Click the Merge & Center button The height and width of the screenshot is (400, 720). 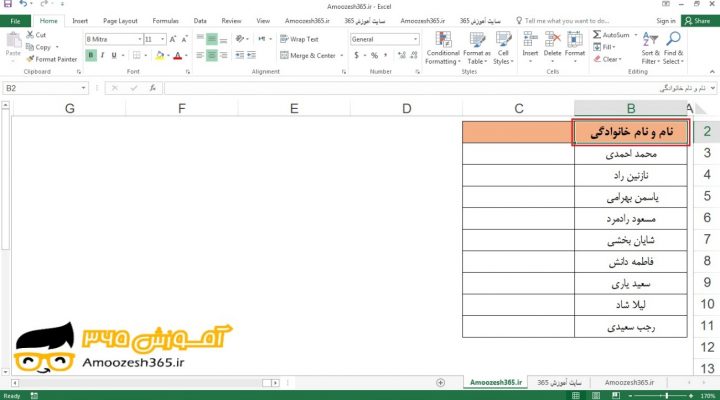click(308, 56)
